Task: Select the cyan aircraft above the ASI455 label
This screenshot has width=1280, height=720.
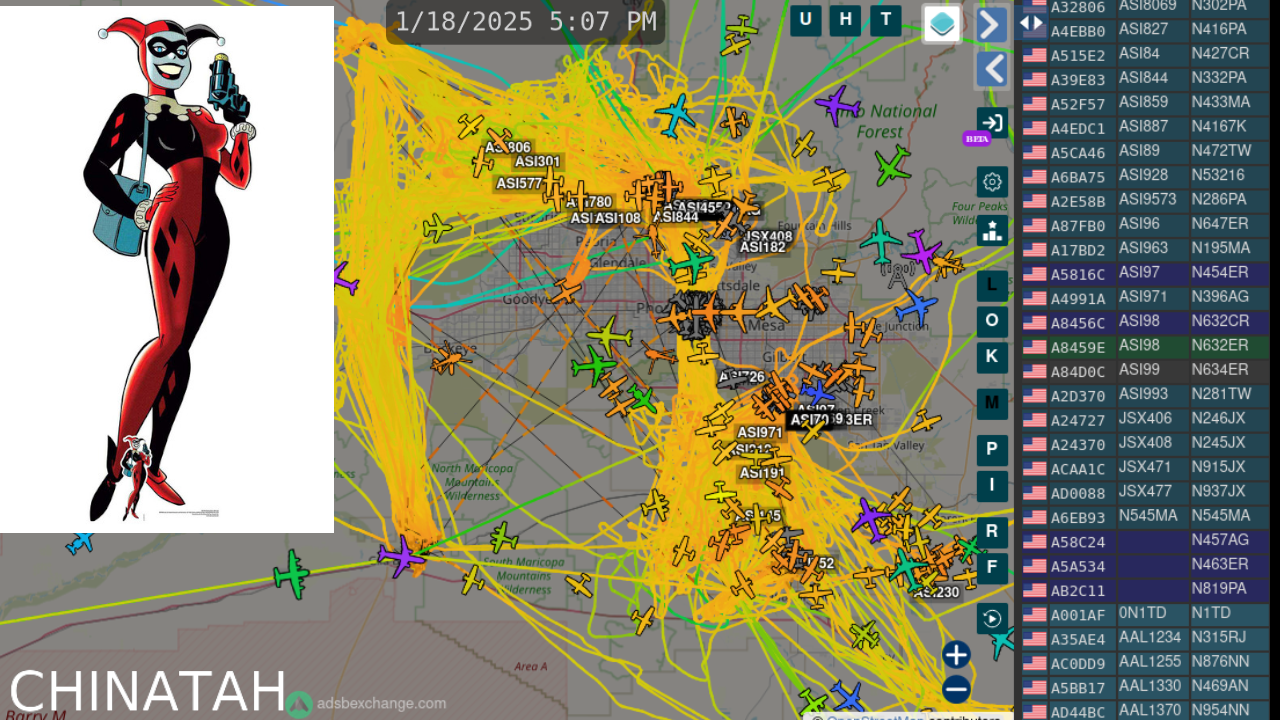Action: [676, 115]
